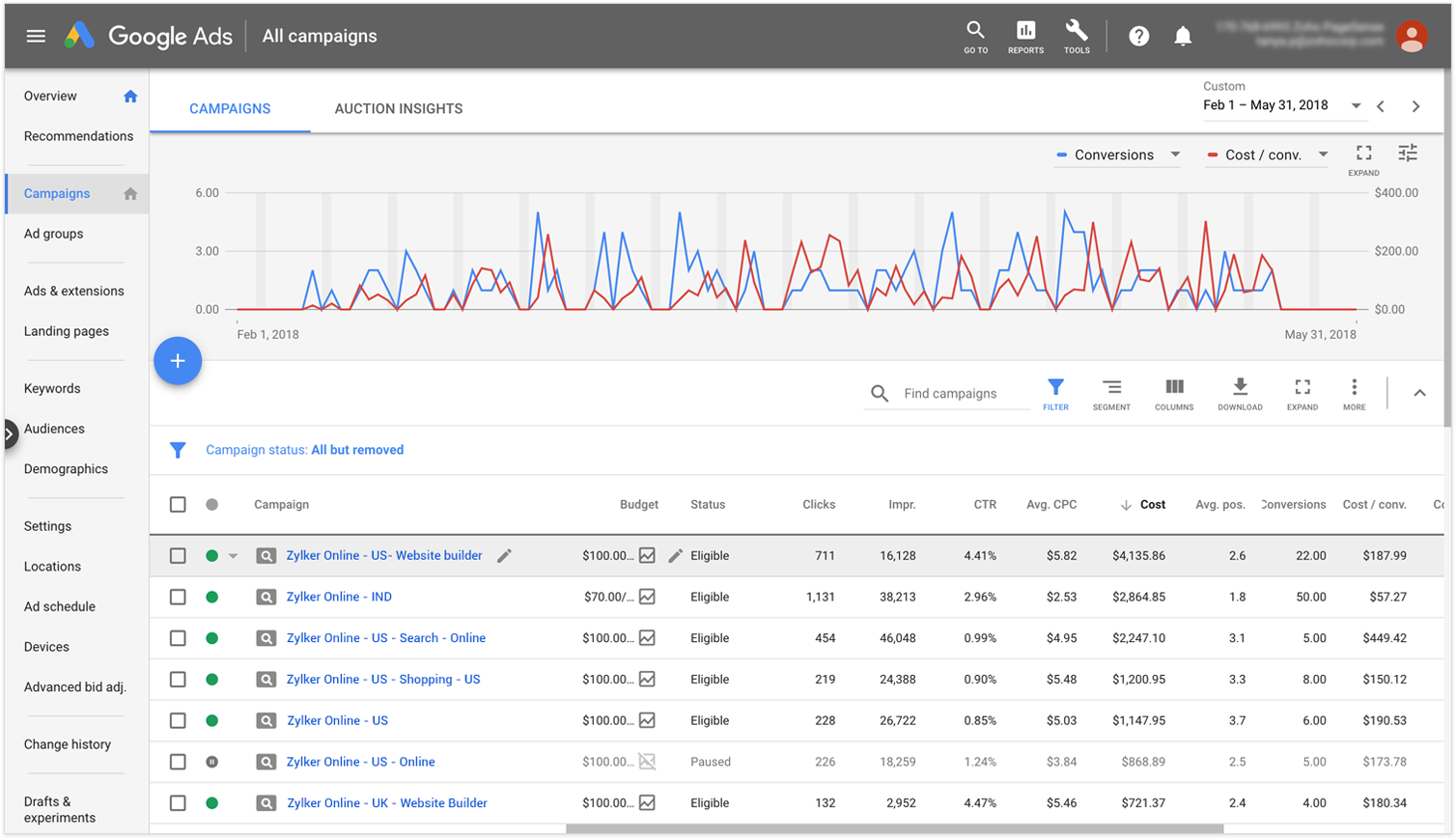The height and width of the screenshot is (839, 1456).
Task: Collapse the chart with the up chevron
Action: (1419, 393)
